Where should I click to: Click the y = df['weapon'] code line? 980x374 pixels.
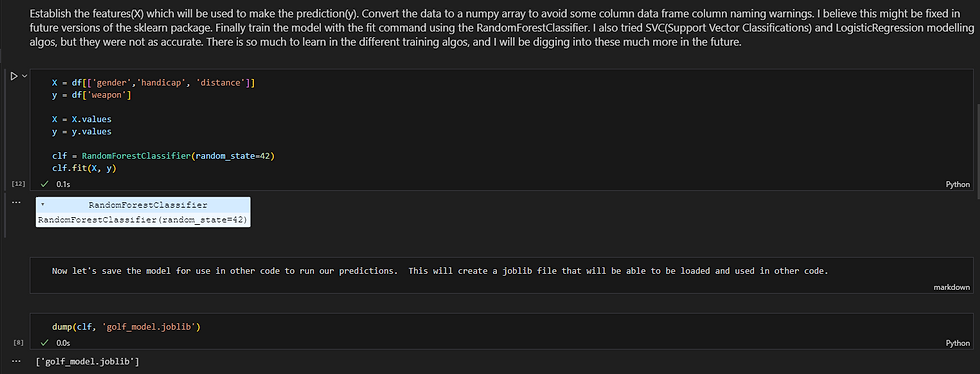[x=91, y=95]
